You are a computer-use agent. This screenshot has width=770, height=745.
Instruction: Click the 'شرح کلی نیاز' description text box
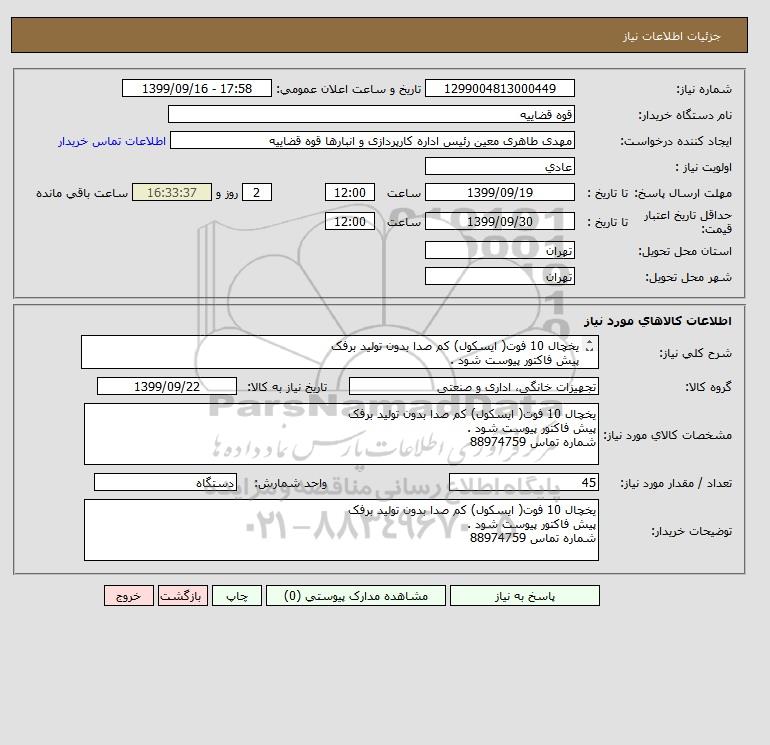pos(340,352)
